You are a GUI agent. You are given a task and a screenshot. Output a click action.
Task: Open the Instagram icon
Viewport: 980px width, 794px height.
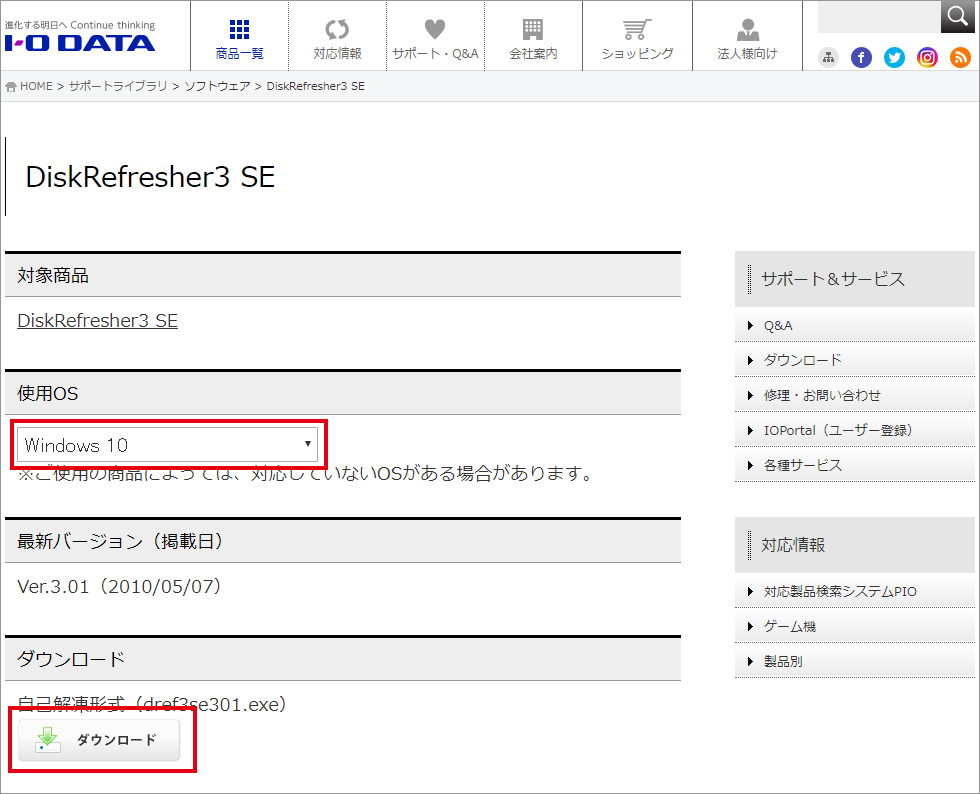click(x=928, y=58)
